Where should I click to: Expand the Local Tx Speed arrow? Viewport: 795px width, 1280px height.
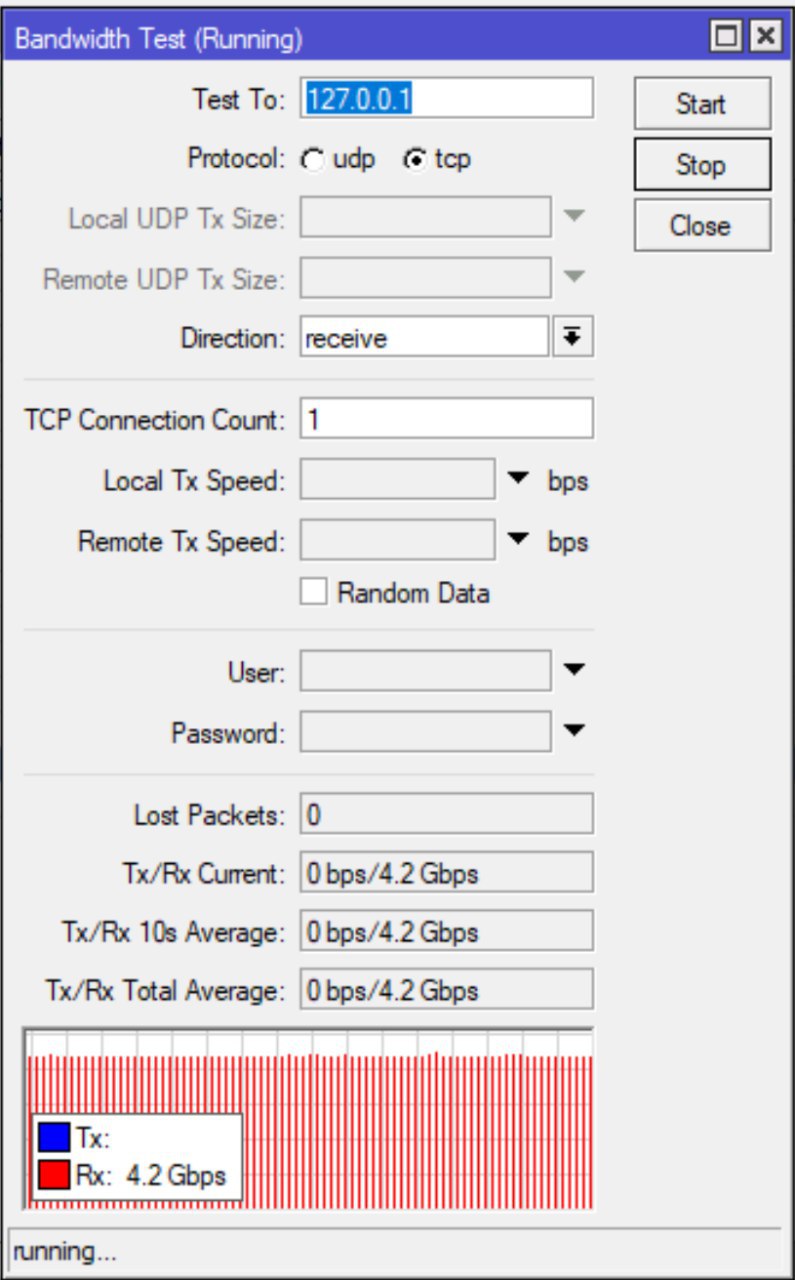517,480
